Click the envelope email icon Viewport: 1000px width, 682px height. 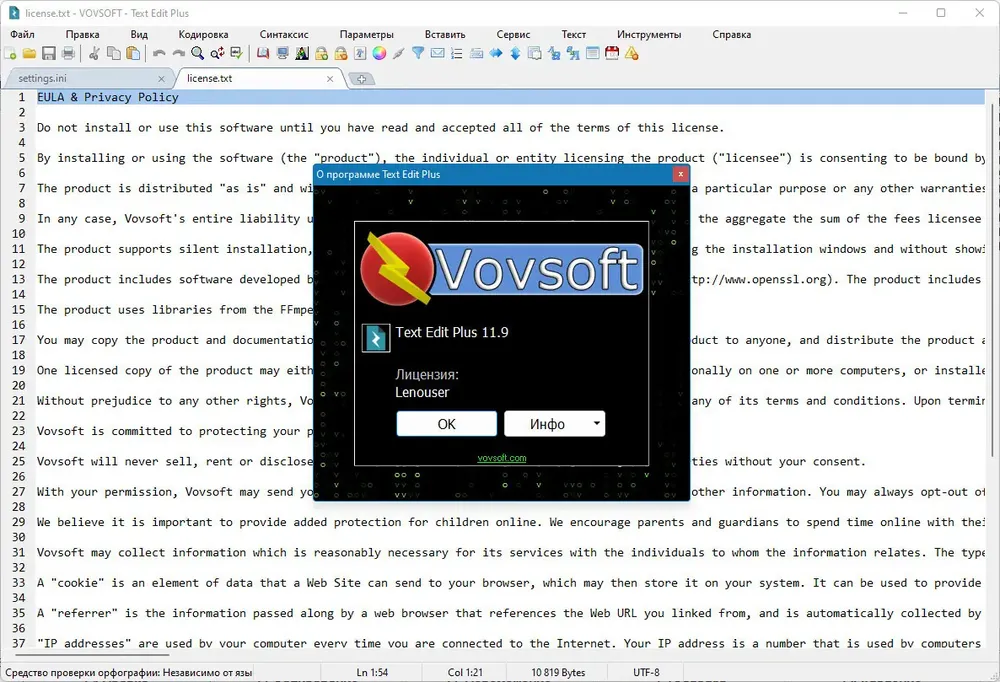point(438,54)
